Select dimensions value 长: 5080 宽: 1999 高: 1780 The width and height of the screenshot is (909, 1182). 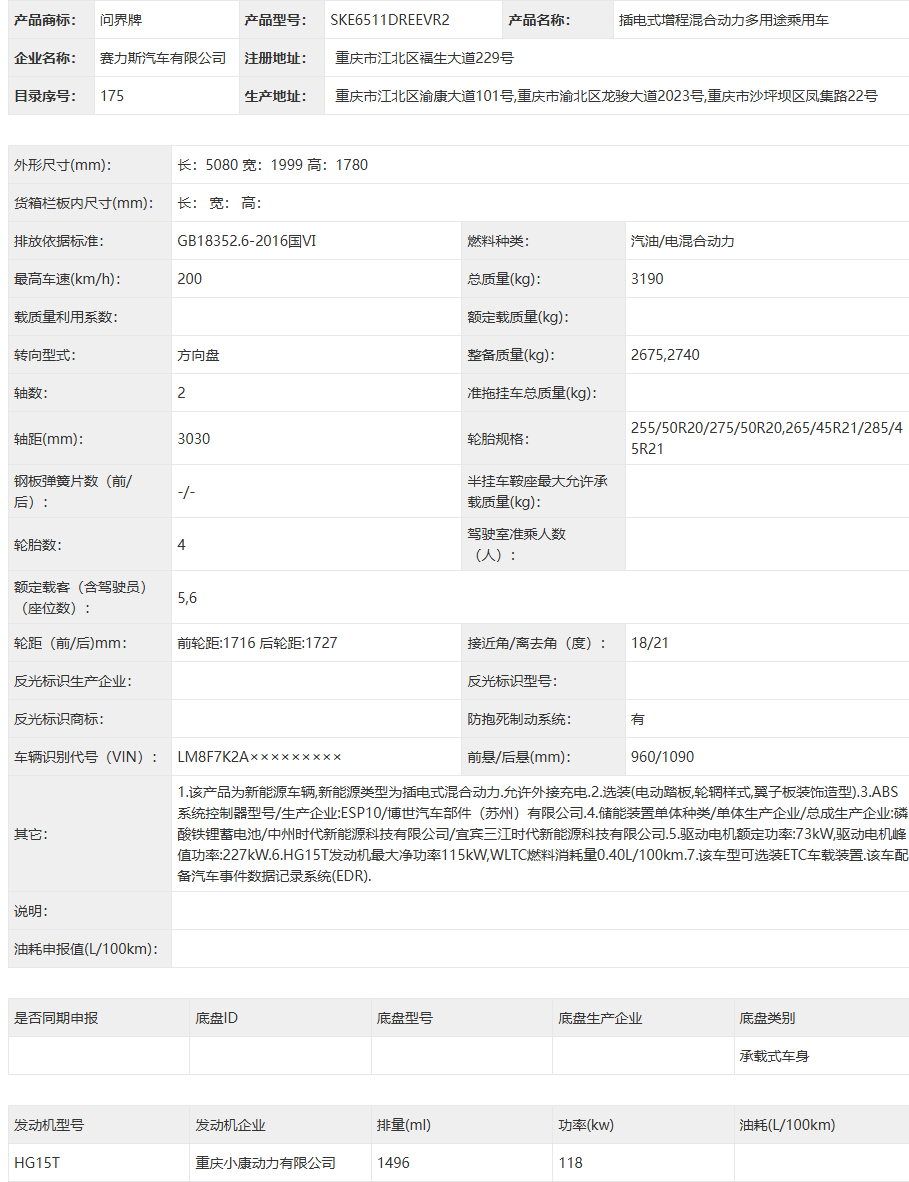point(273,165)
